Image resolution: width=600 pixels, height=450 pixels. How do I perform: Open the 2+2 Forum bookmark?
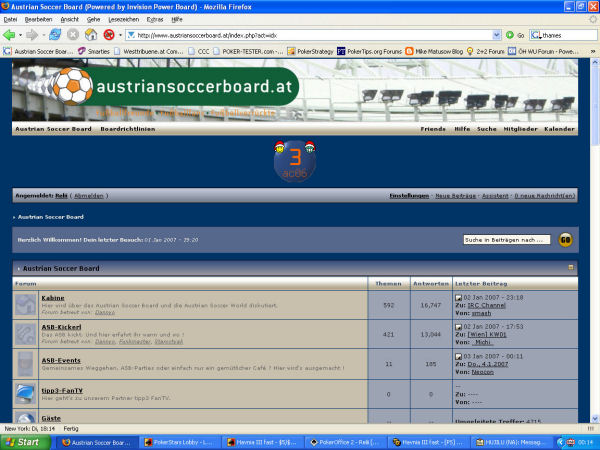point(486,51)
